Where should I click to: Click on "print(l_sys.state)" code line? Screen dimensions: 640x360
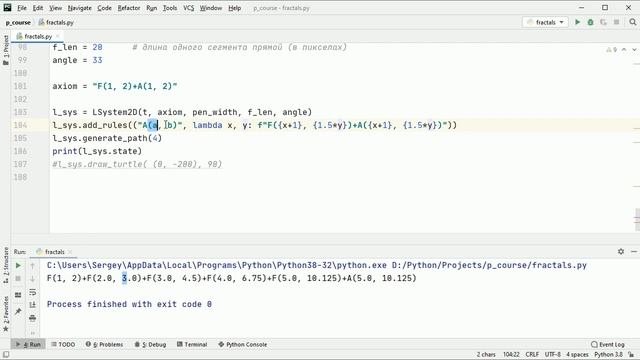coord(97,151)
